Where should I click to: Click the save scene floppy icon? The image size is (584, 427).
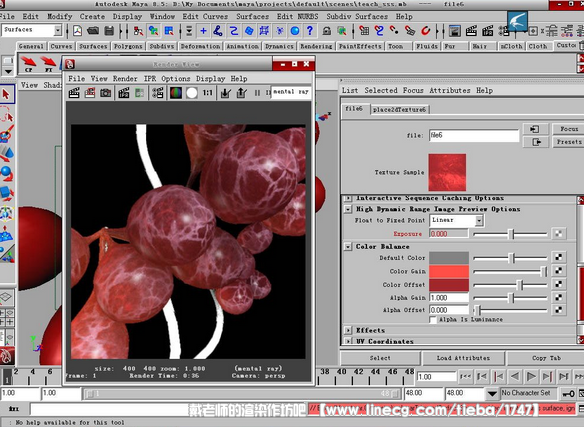[109, 31]
